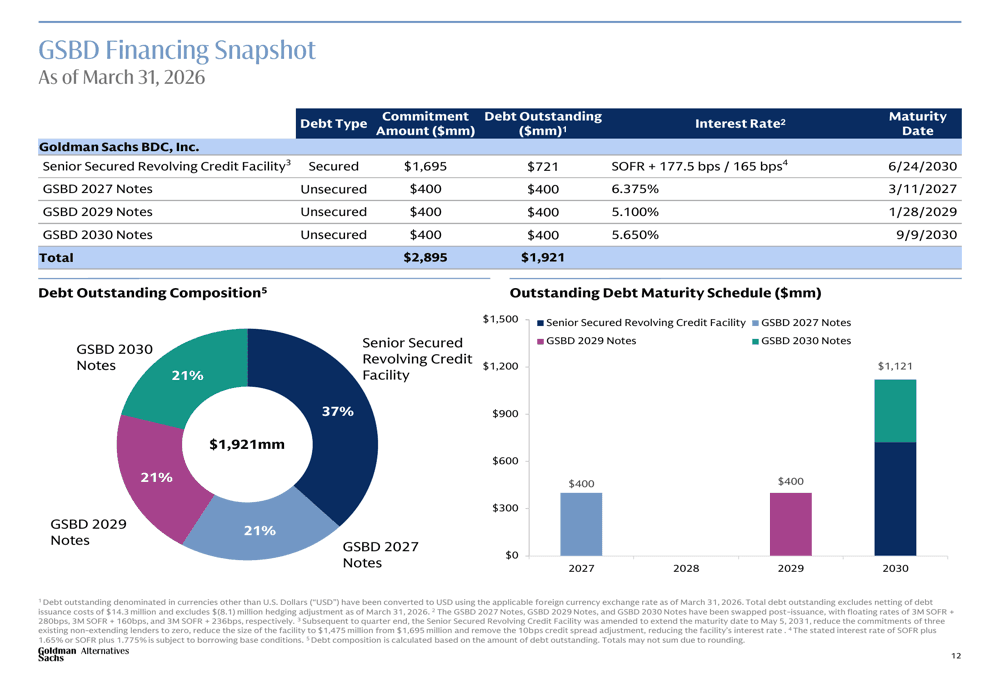Click the purple 2029 bar in the chart
This screenshot has width=1000, height=685.
click(x=790, y=524)
